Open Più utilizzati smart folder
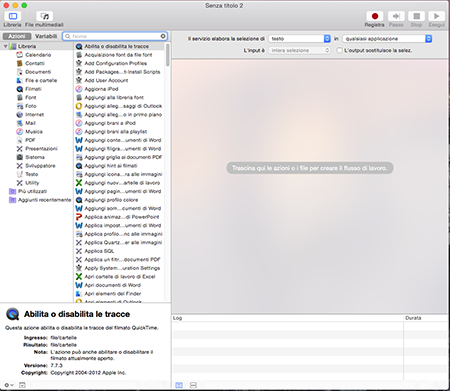Viewport: 450px width, 391px height. [x=32, y=191]
